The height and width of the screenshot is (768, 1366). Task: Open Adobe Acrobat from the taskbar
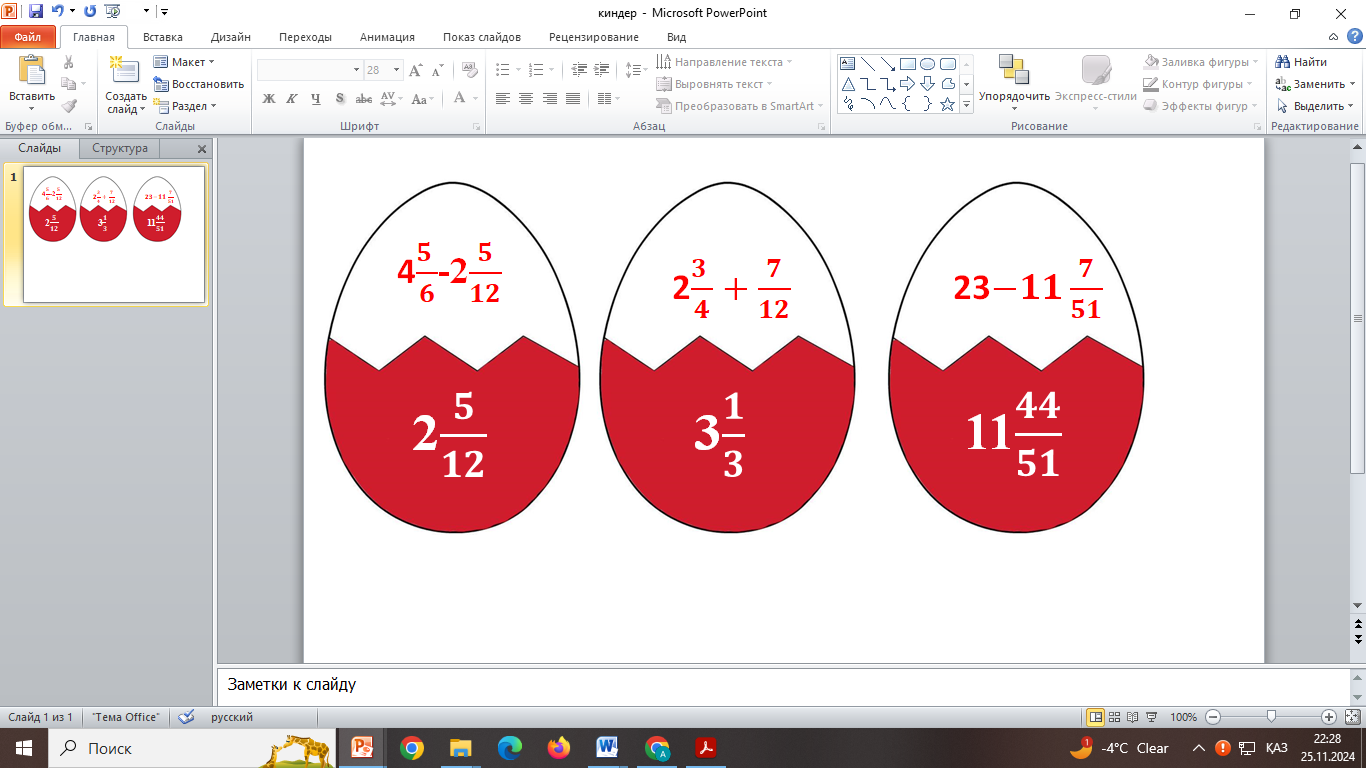(708, 748)
